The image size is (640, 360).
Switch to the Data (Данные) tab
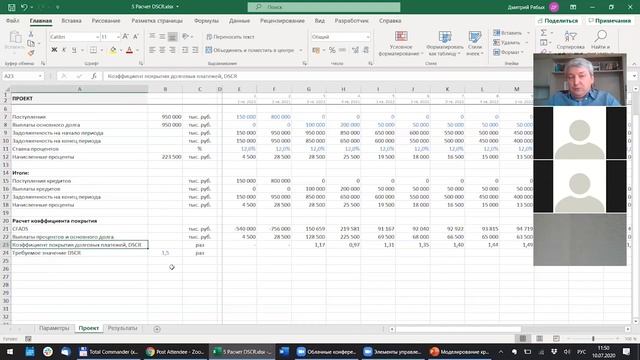point(239,20)
